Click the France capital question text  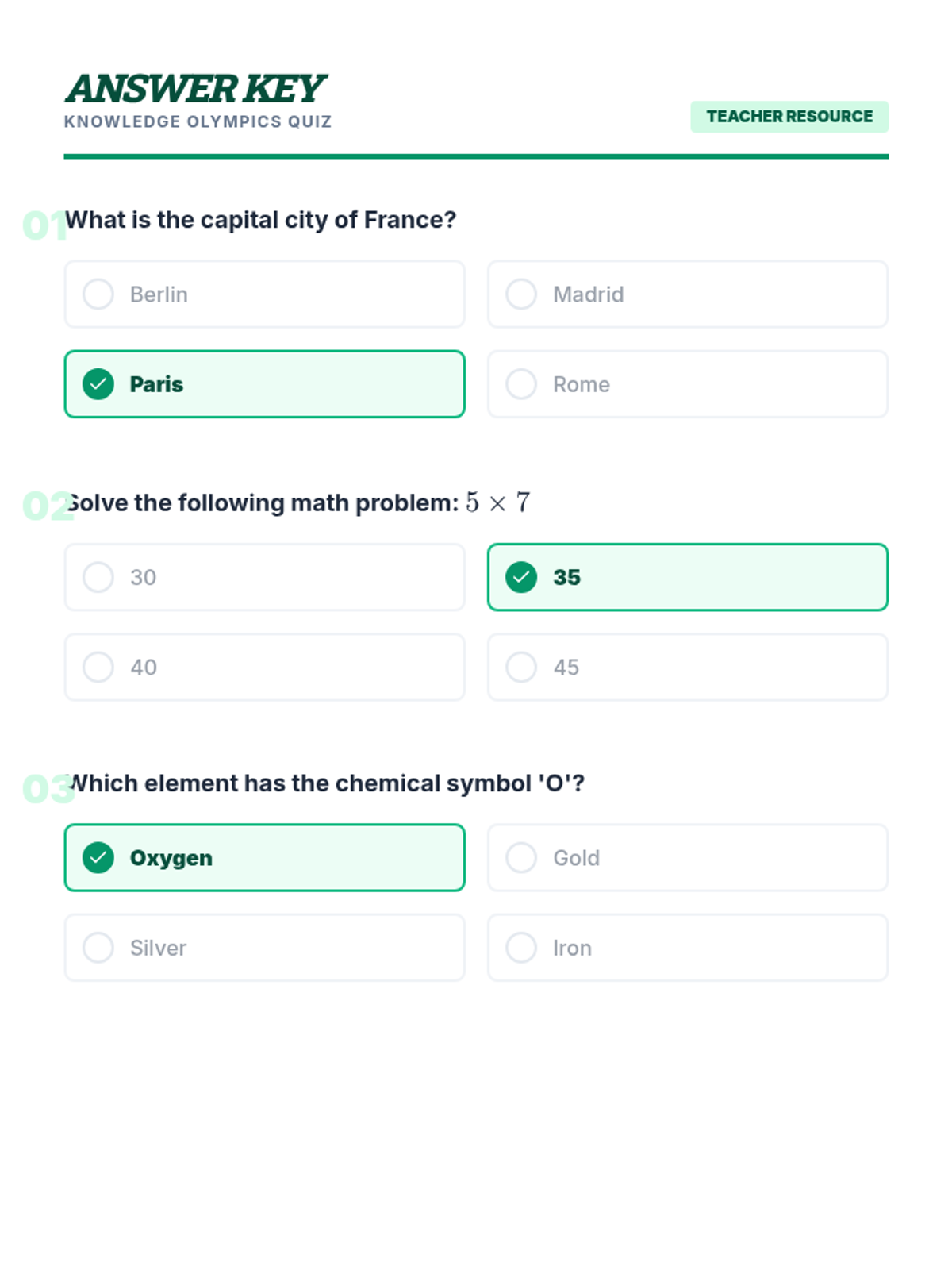coord(261,220)
